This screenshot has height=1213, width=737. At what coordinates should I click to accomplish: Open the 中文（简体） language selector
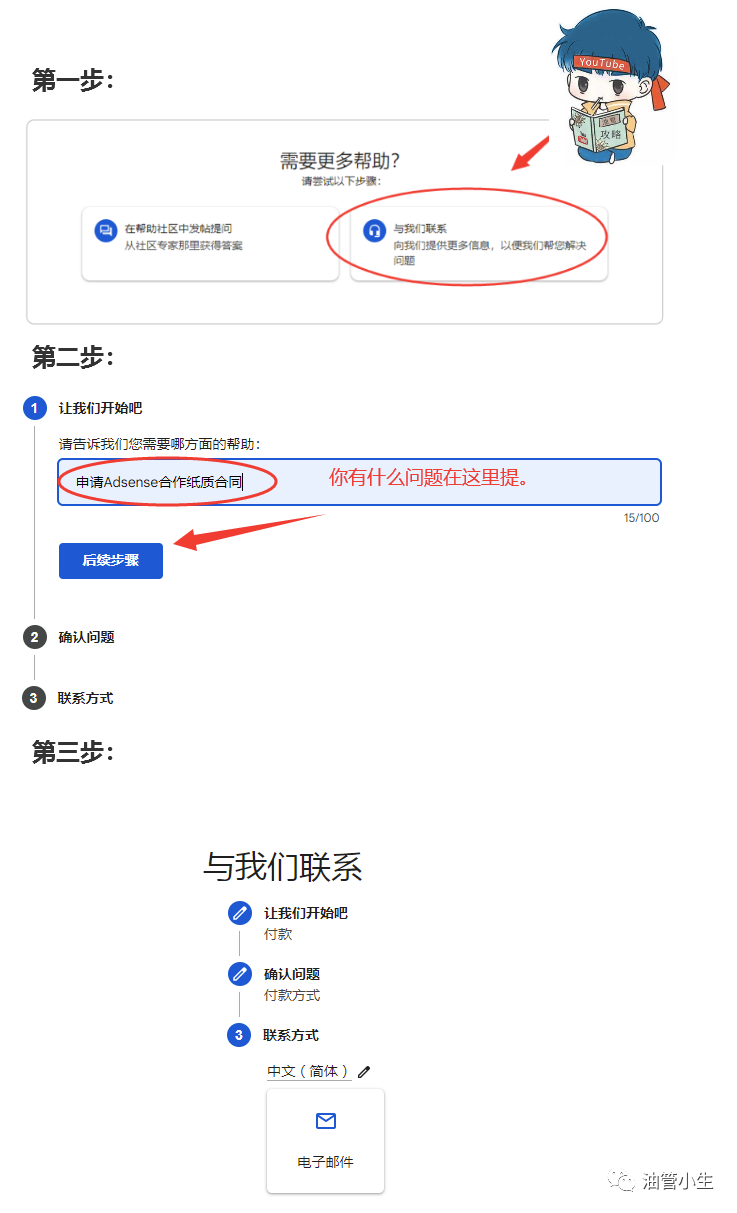(x=309, y=1071)
